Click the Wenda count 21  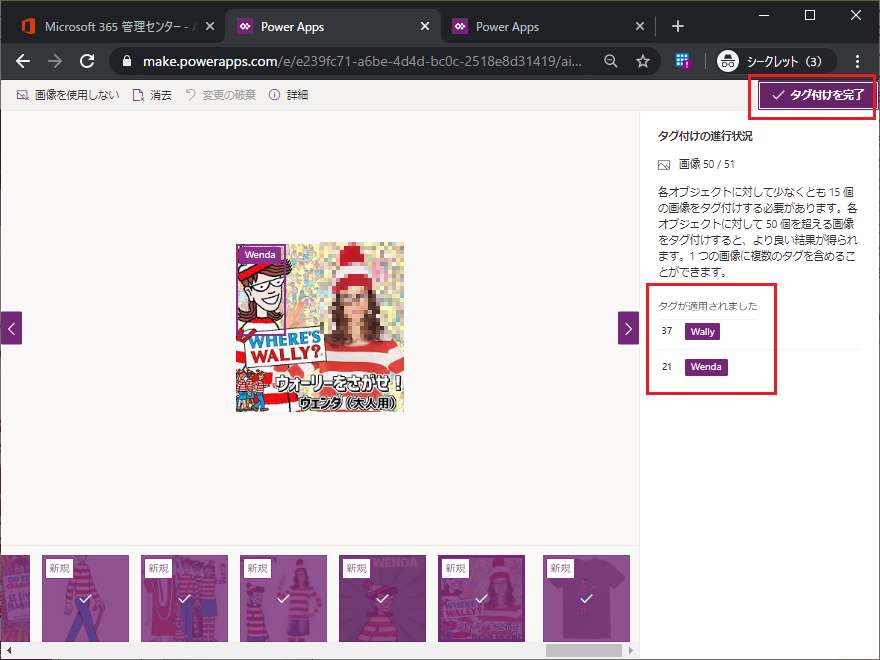667,366
